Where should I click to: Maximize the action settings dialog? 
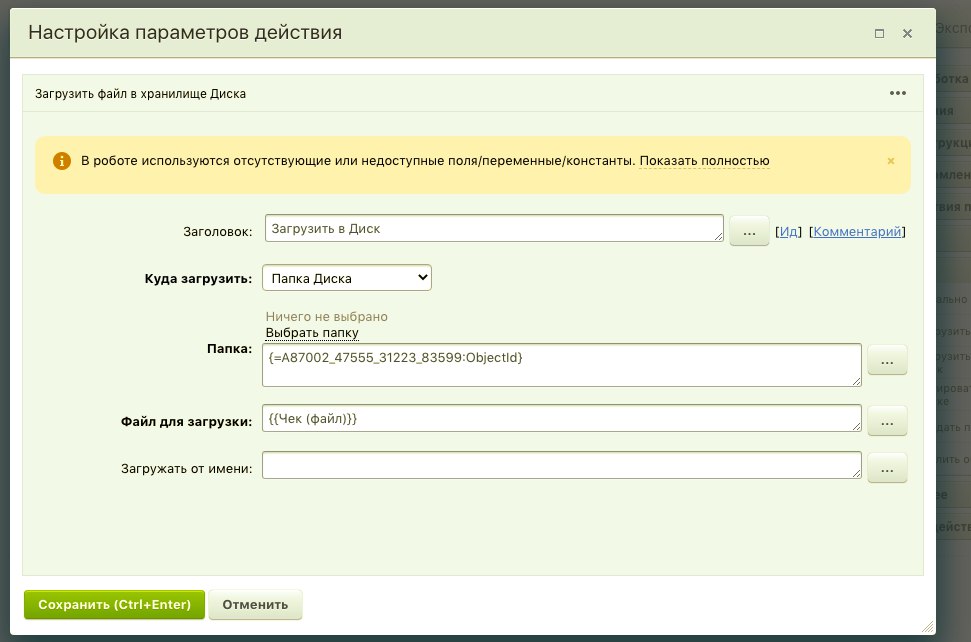pos(879,33)
